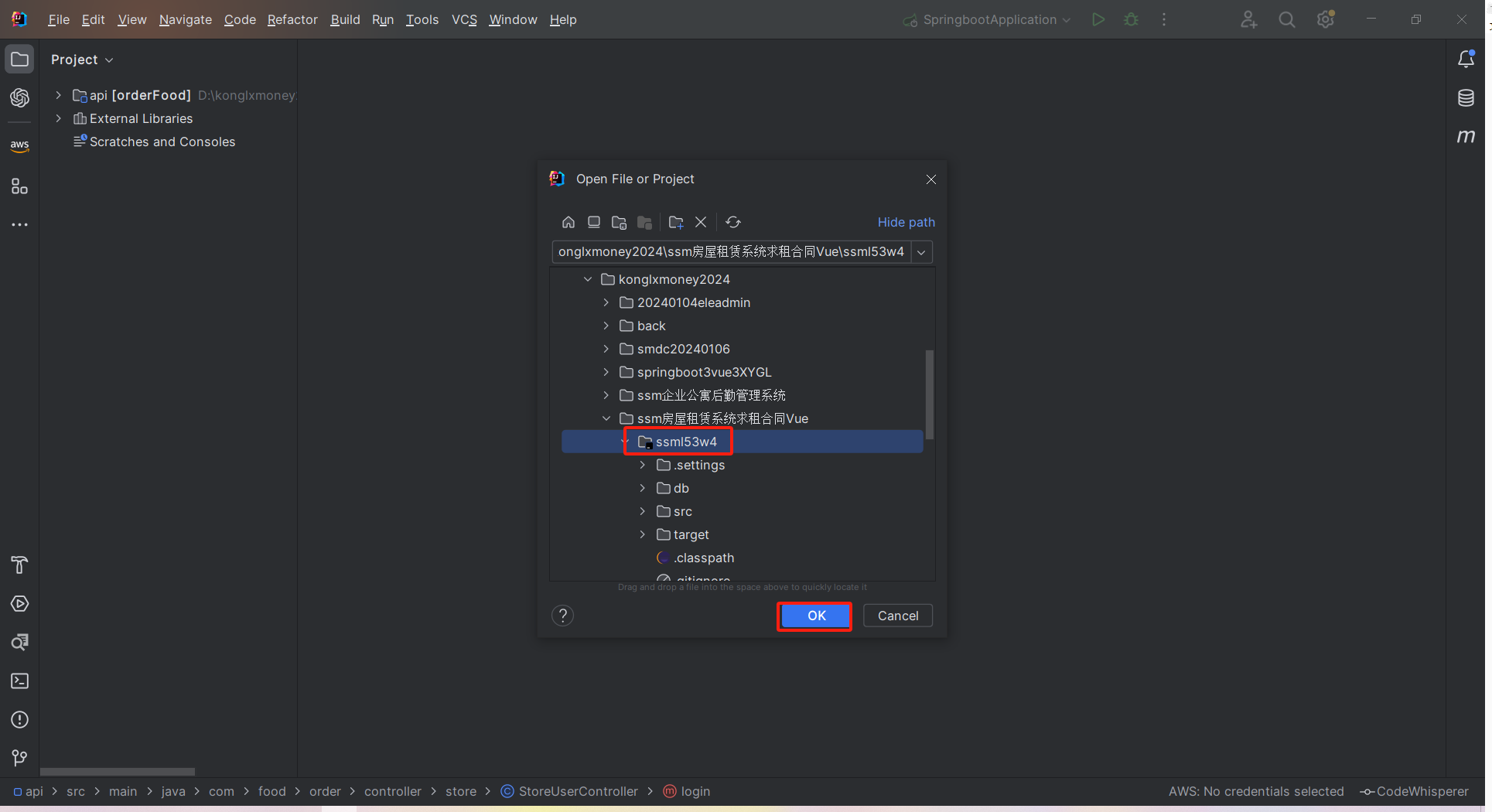Open the Terminal tool window icon

[x=20, y=681]
